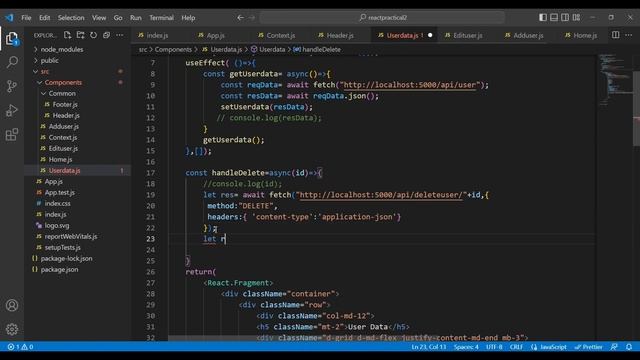Collapse all folders in Explorer

click(x=107, y=35)
